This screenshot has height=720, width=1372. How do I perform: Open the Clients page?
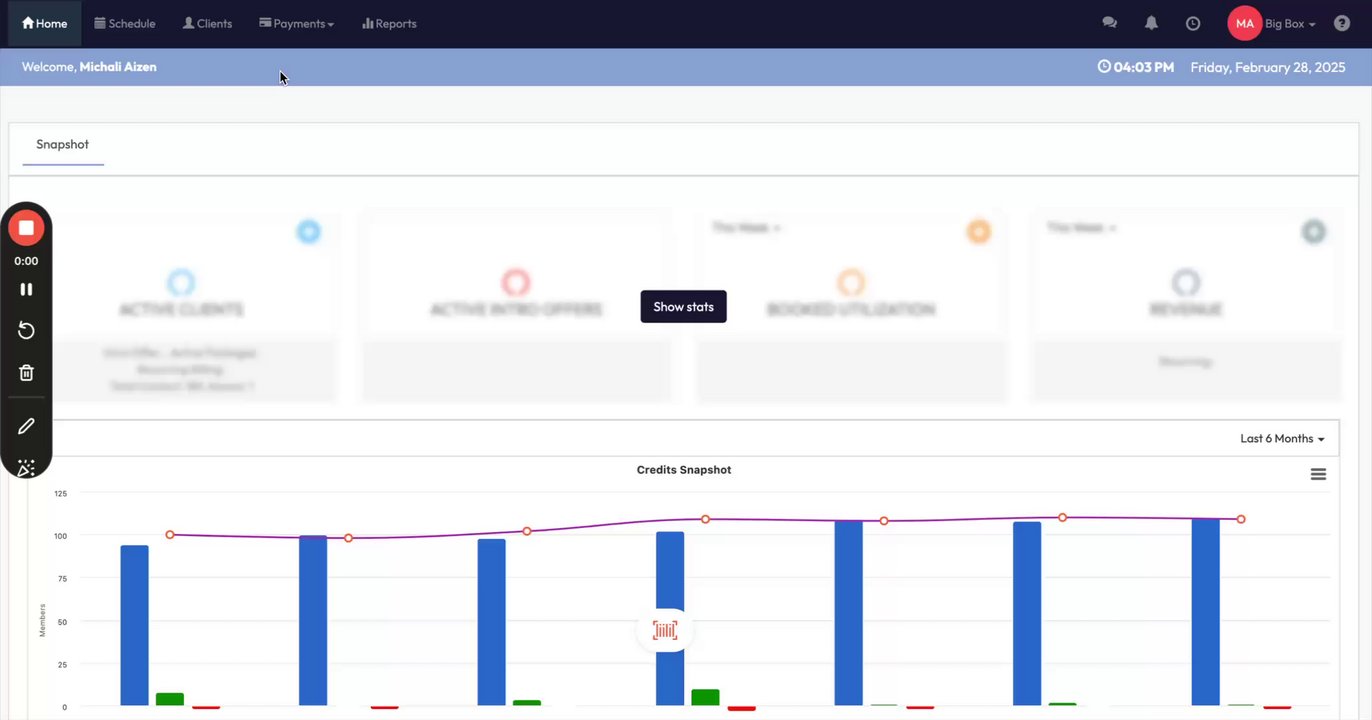[x=207, y=23]
